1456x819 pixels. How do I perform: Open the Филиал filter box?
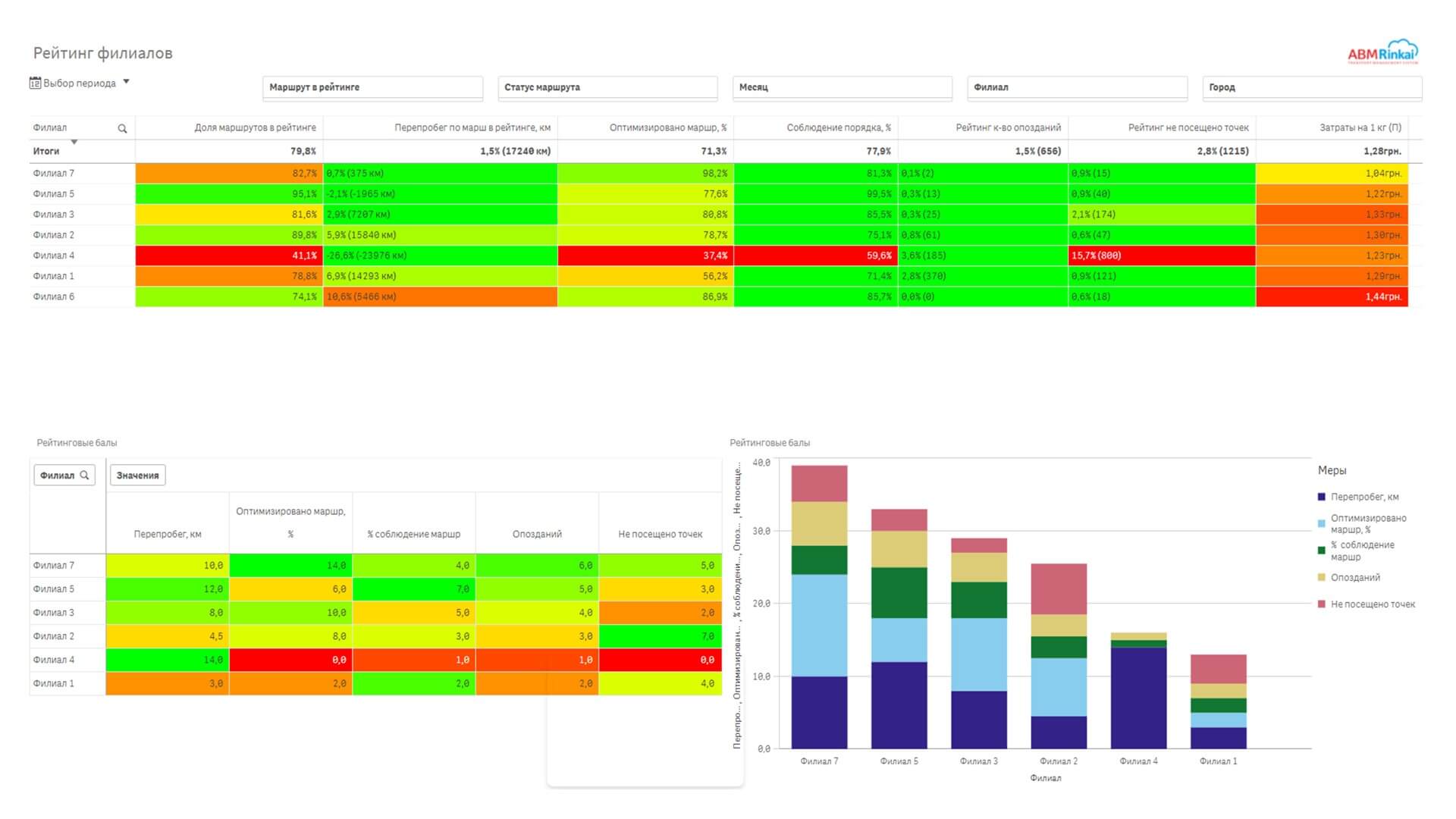point(1077,88)
